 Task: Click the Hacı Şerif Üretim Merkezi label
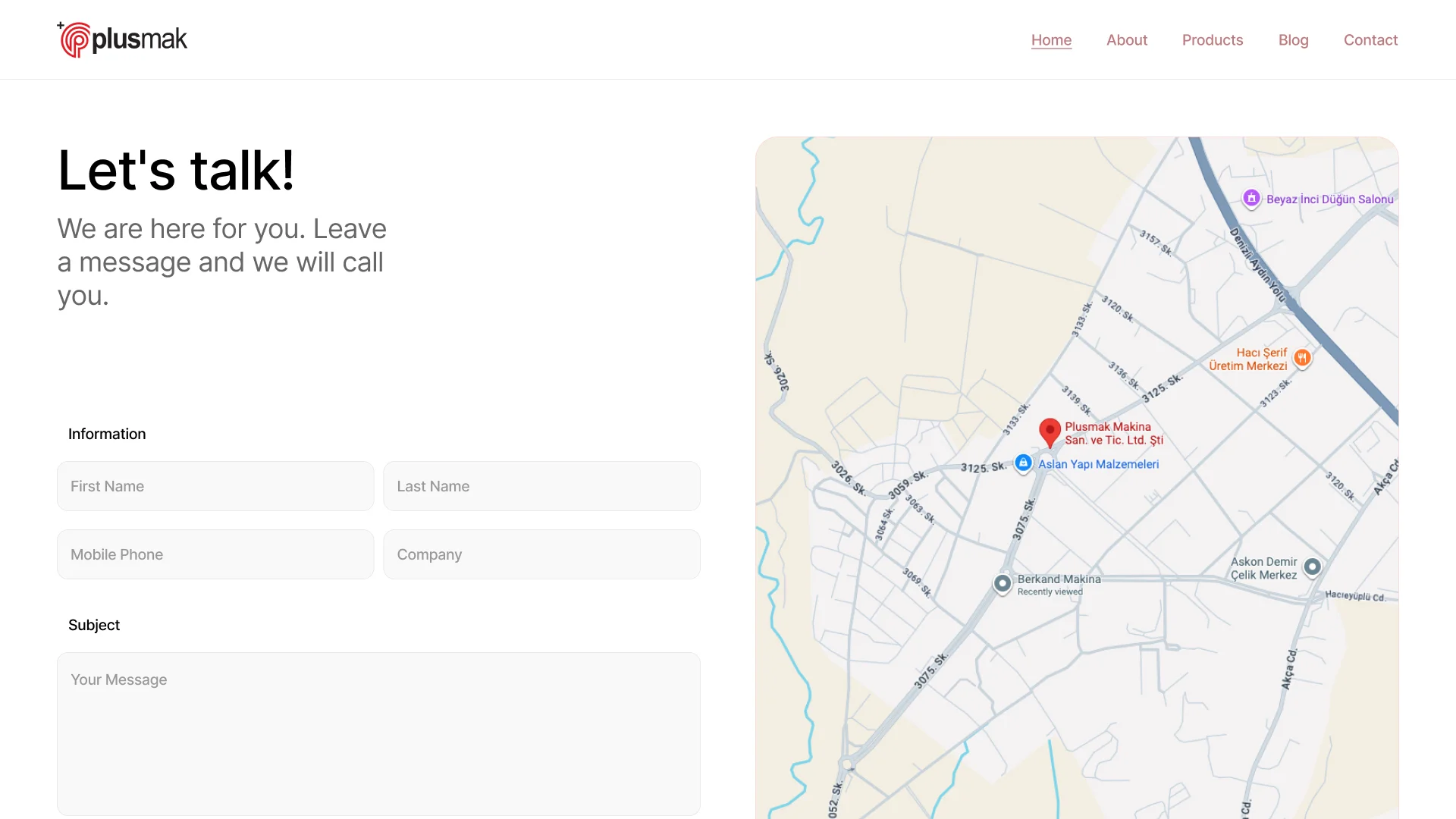tap(1247, 359)
